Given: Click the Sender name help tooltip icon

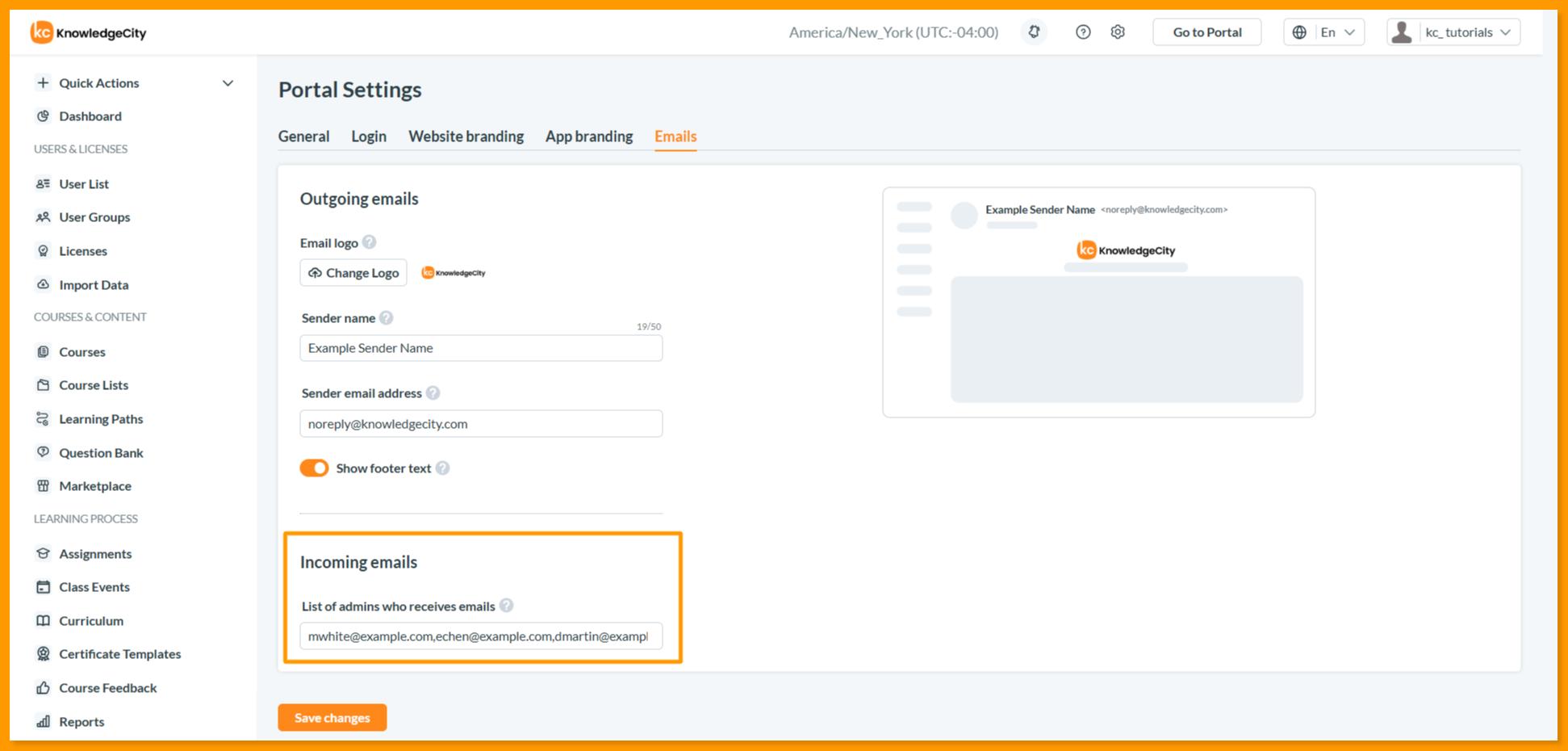Looking at the screenshot, I should pos(387,318).
